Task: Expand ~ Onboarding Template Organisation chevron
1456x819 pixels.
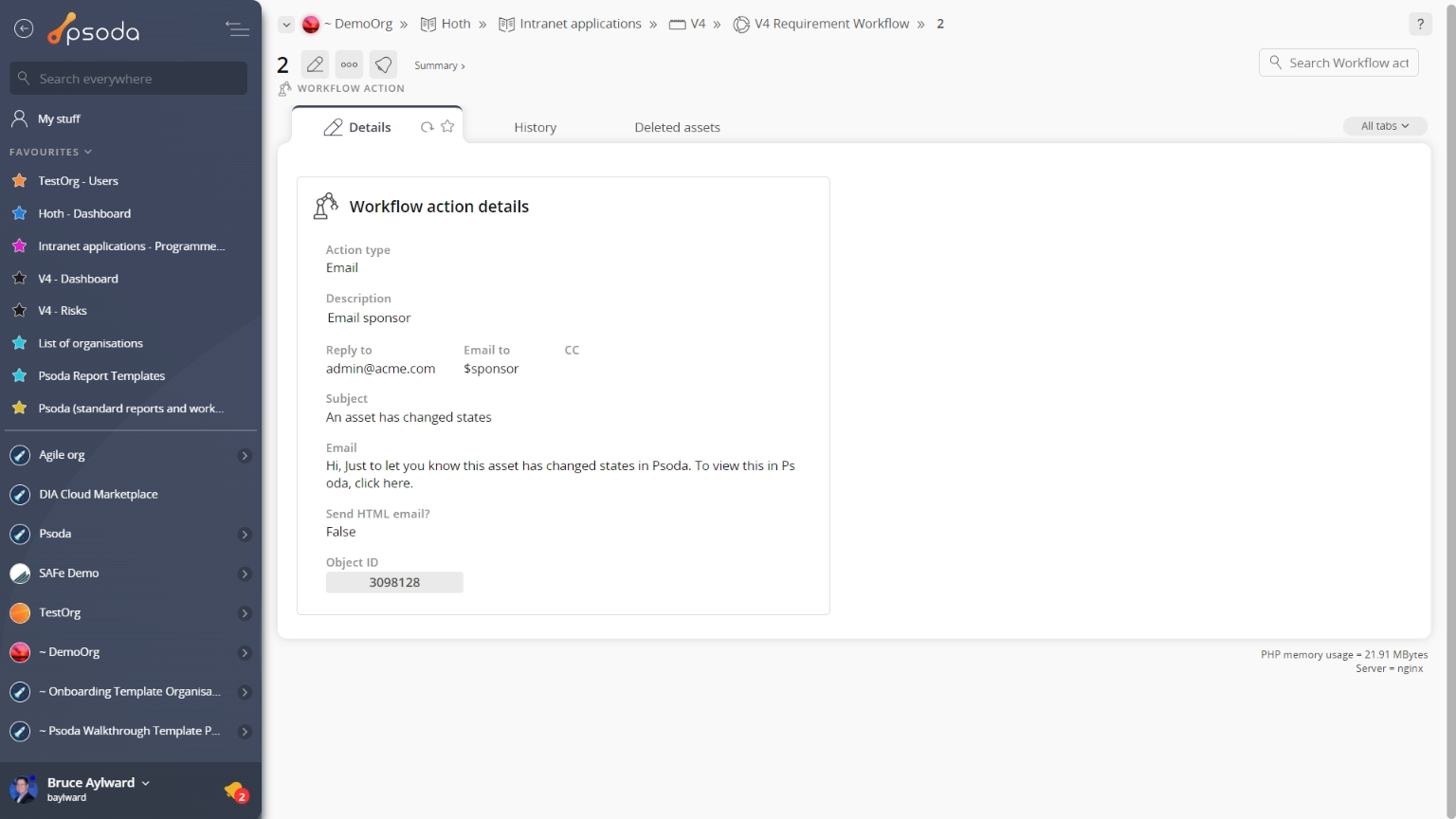Action: [x=245, y=693]
